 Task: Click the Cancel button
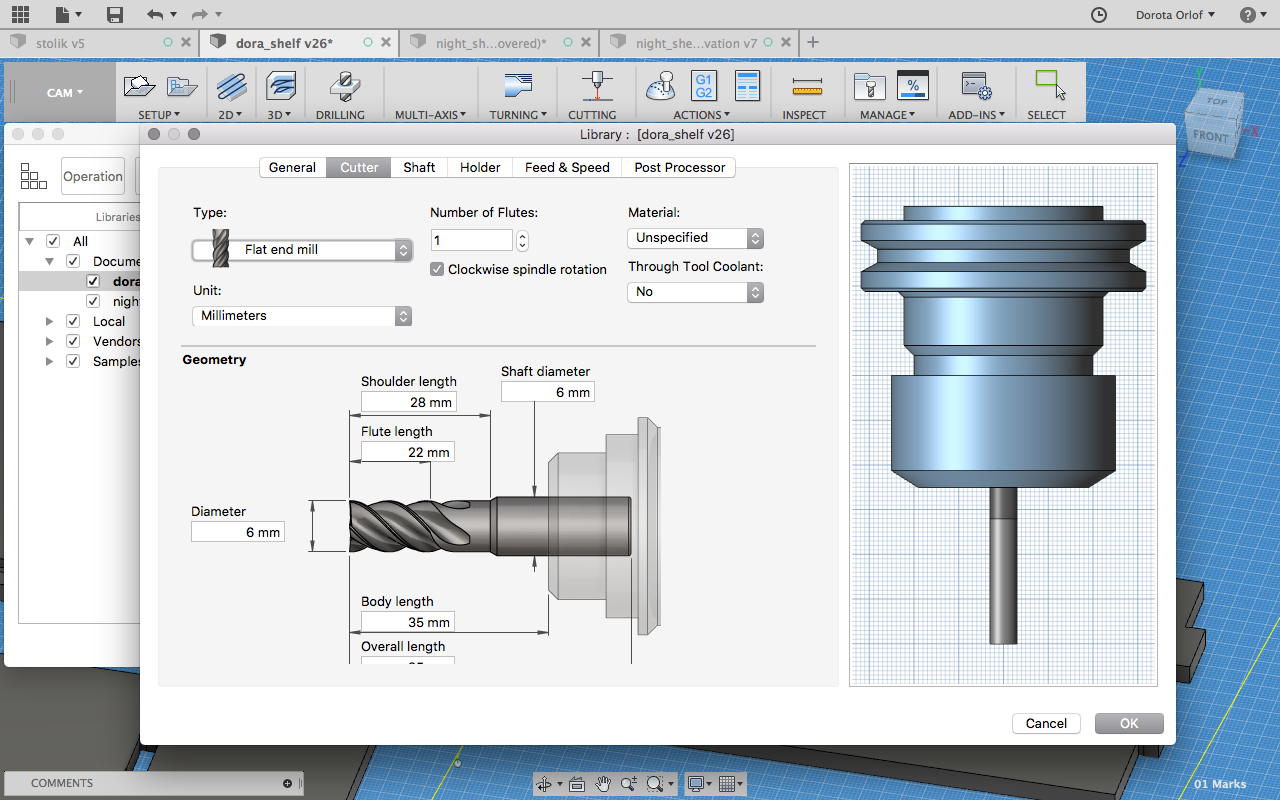1046,723
